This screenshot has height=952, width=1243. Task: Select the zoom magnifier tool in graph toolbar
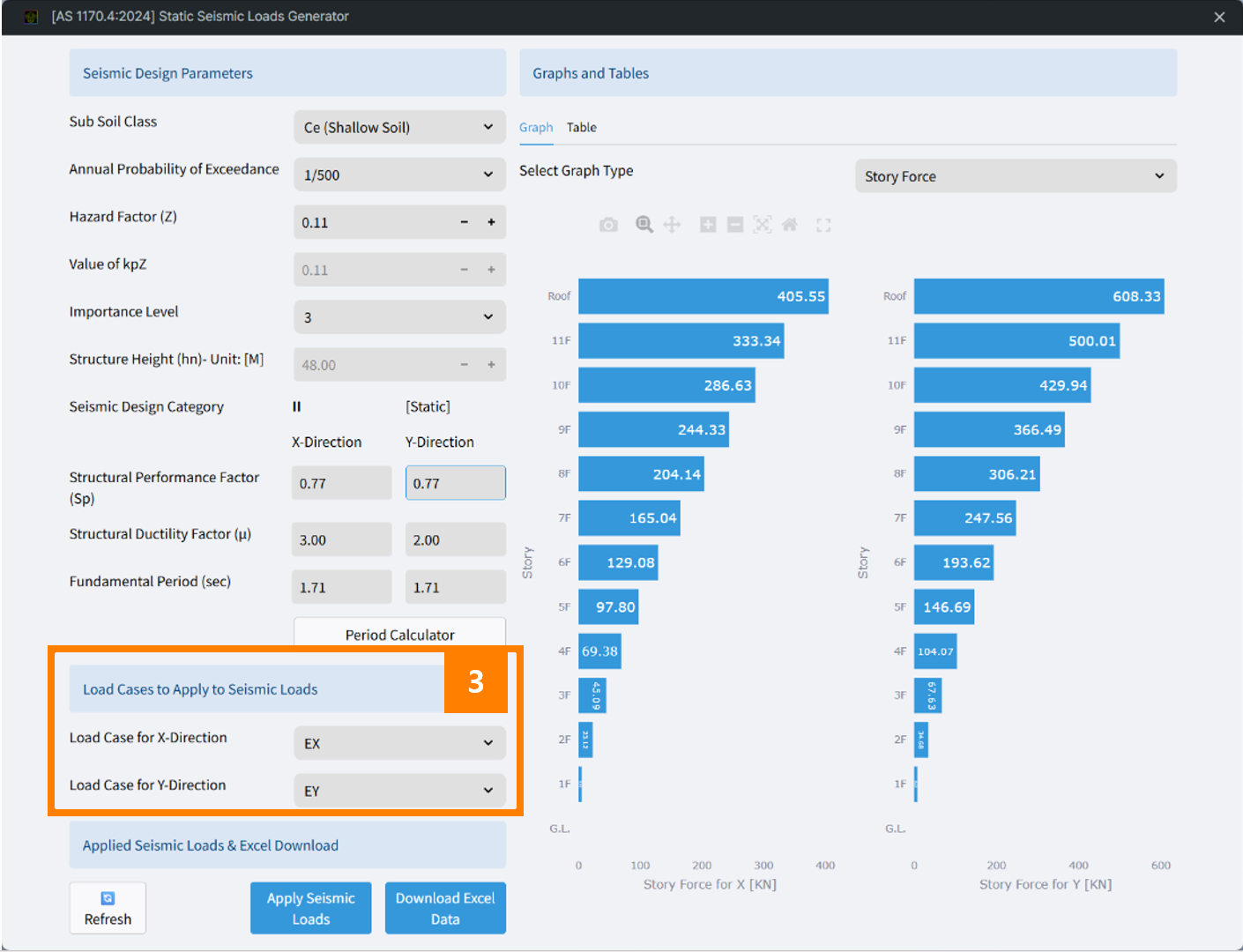(644, 225)
